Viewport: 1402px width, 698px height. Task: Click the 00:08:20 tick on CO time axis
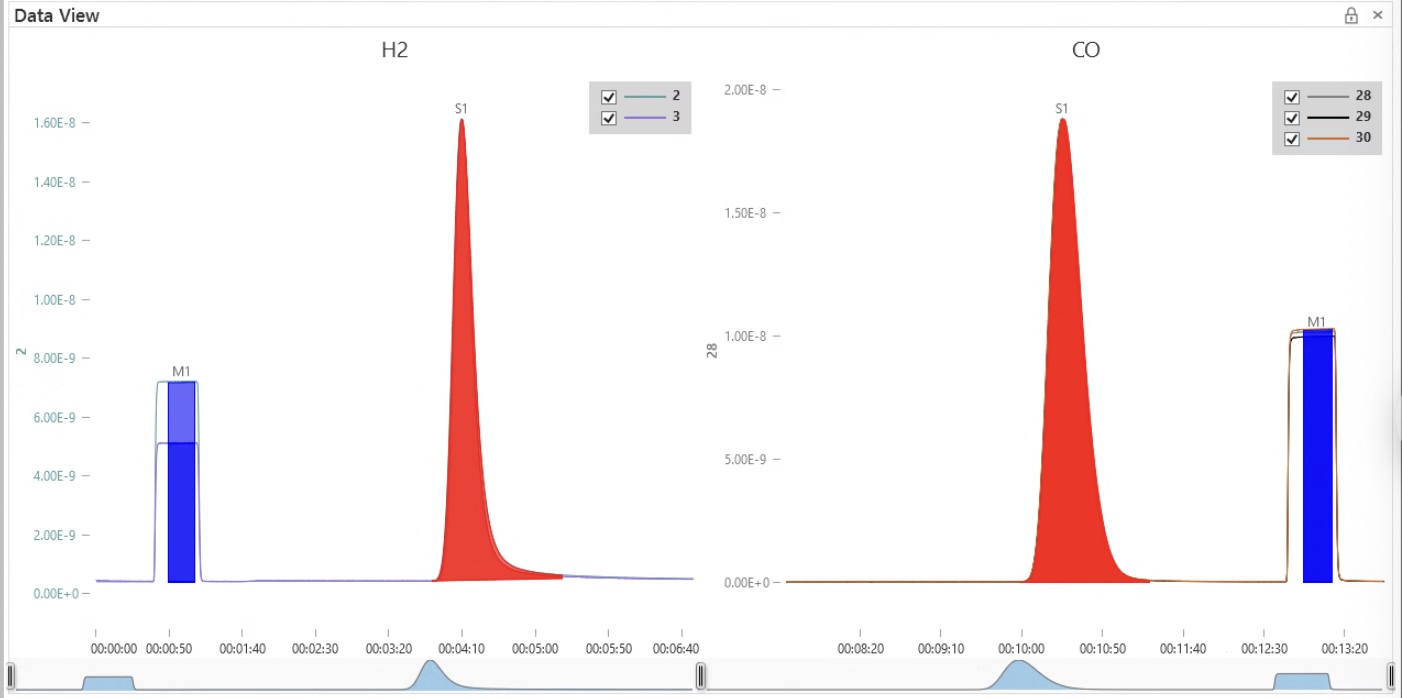click(861, 648)
